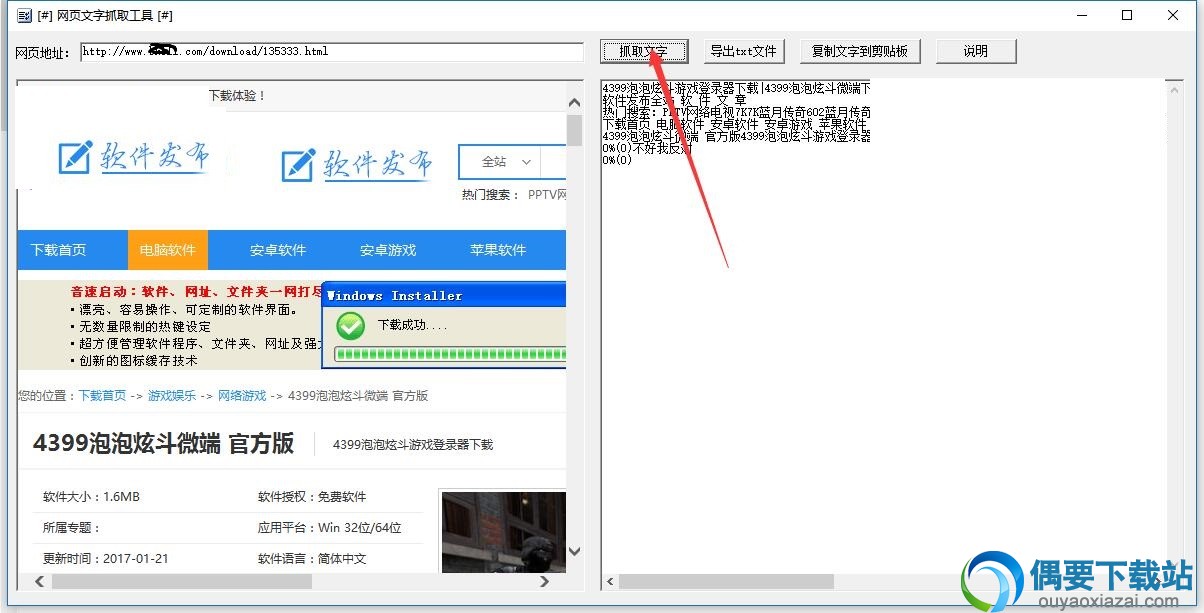This screenshot has height=613, width=1204.
Task: Click the extracted line starting 热门搜索：PPTV网络电视
Action: 736,112
